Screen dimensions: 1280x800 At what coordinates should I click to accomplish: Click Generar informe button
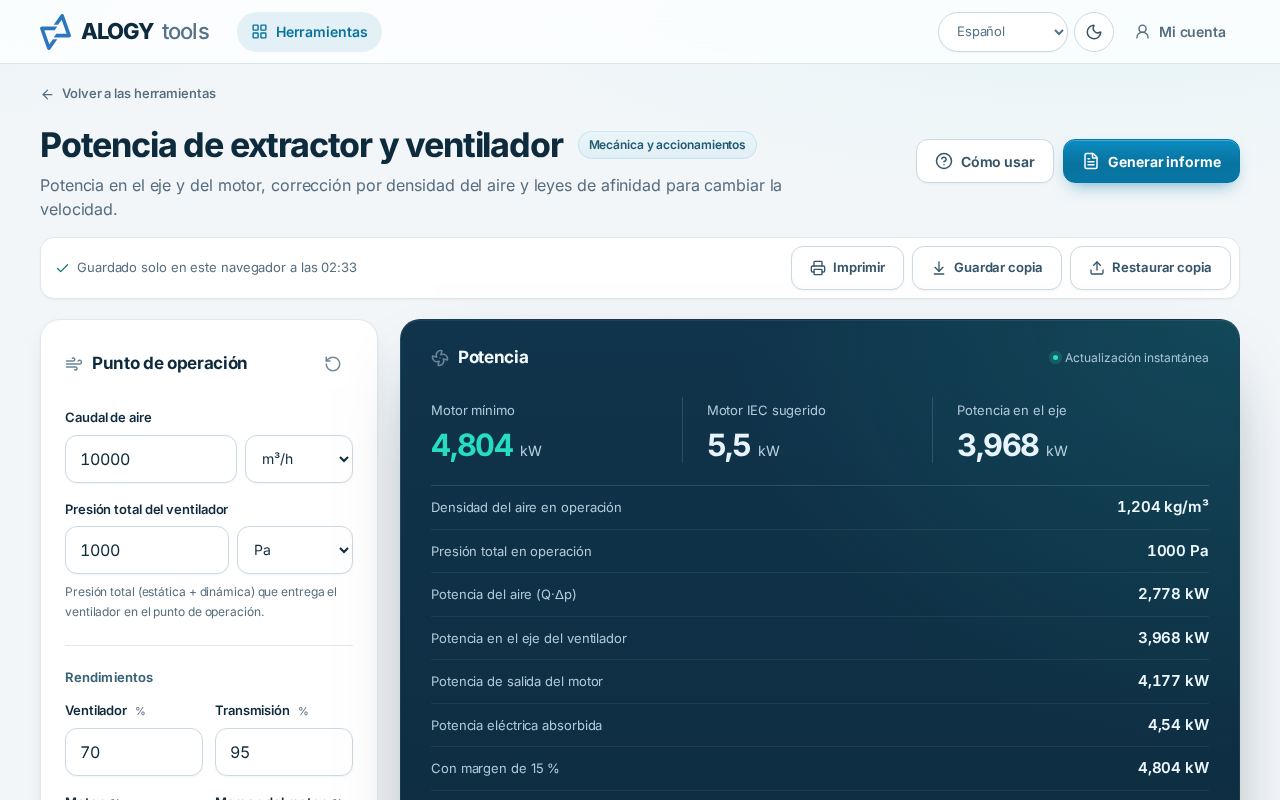tap(1151, 161)
